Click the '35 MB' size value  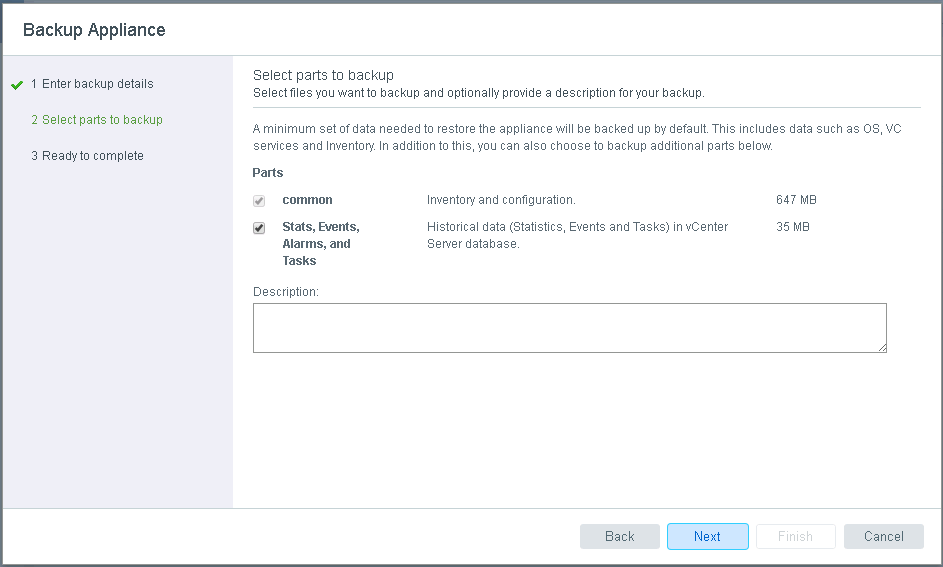tap(793, 227)
